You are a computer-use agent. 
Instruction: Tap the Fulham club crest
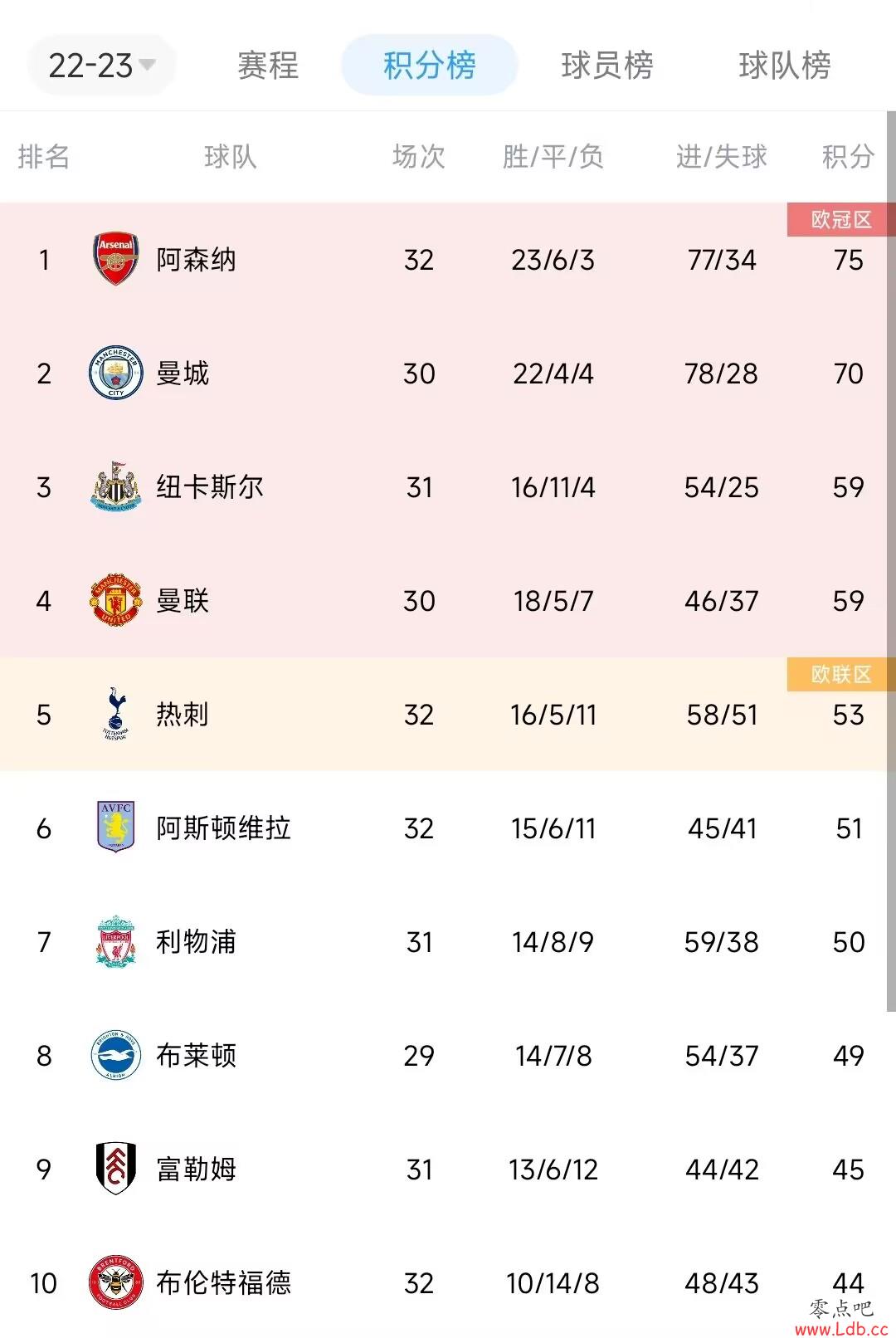pos(115,1169)
